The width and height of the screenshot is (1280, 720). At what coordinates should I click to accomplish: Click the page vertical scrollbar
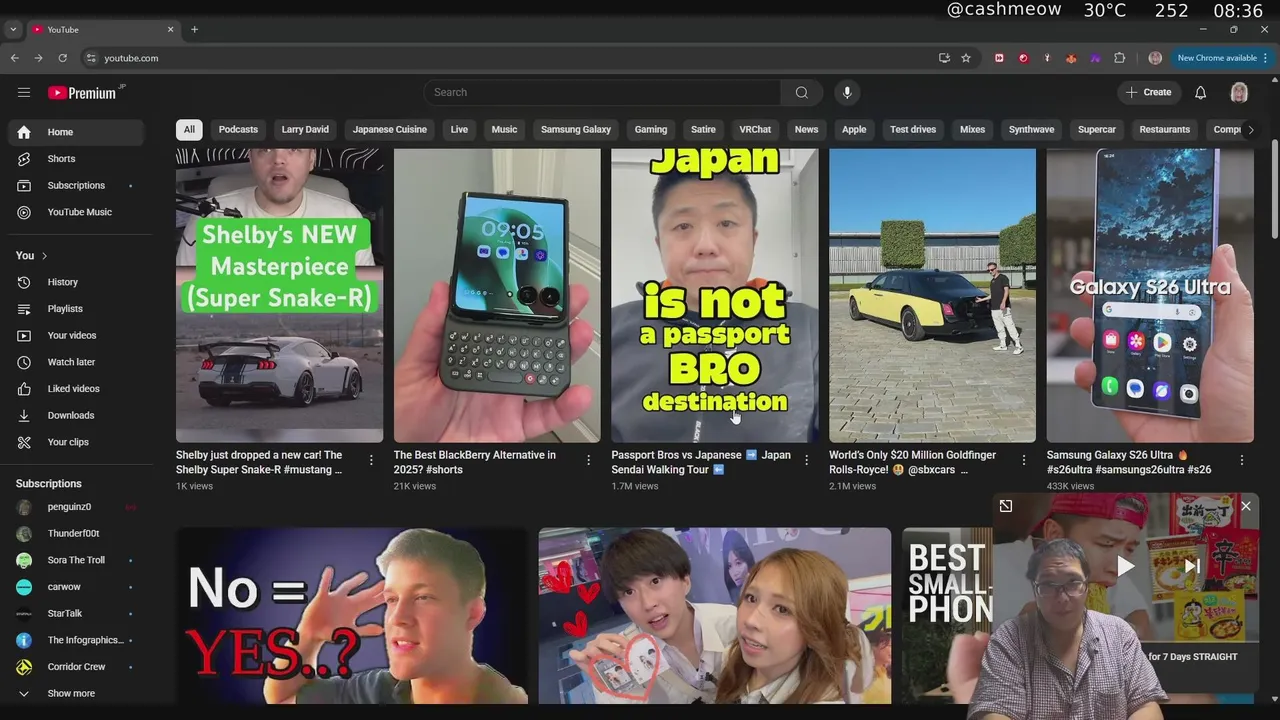pyautogui.click(x=1275, y=190)
